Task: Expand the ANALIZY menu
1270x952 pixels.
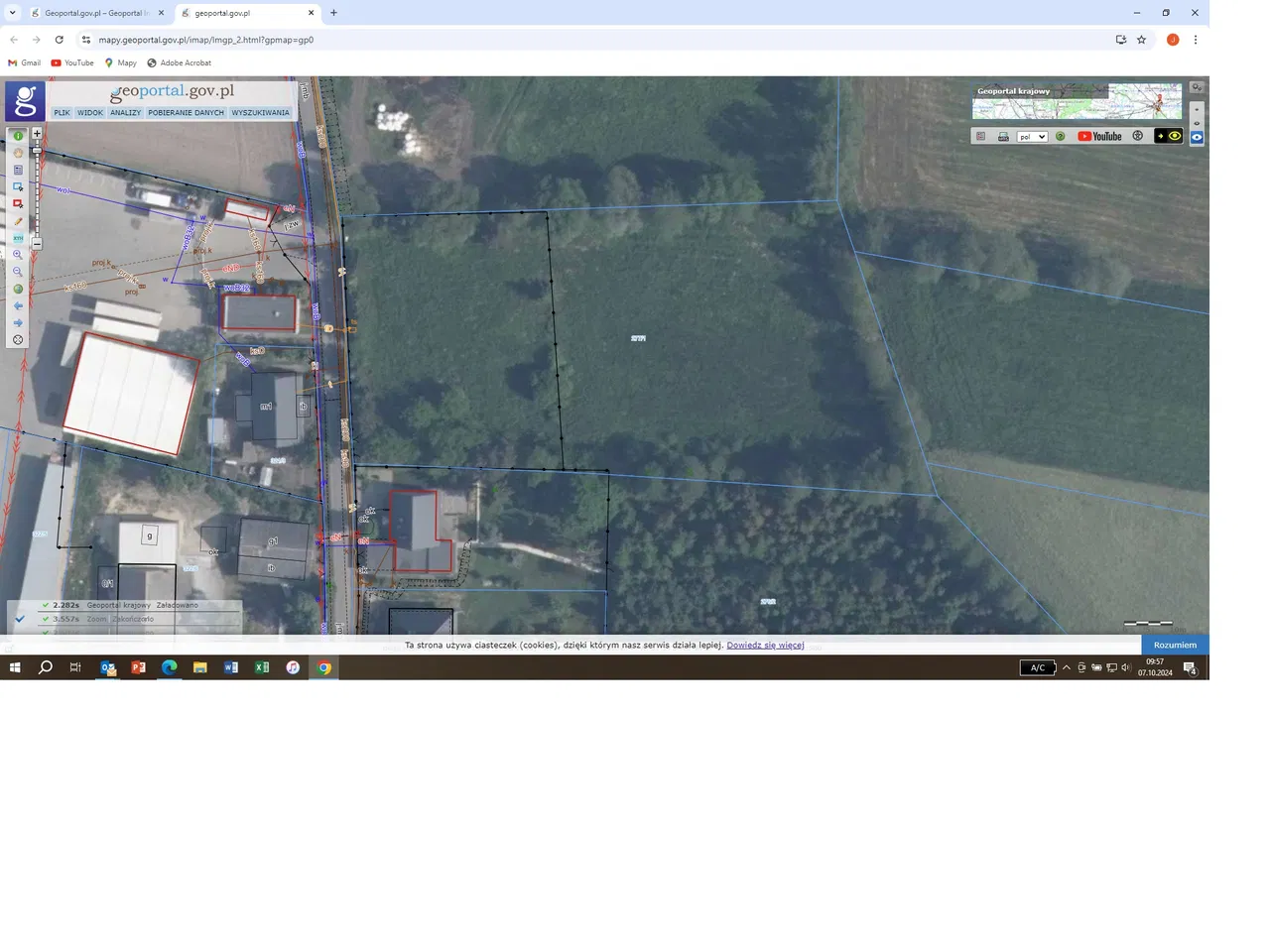Action: (x=125, y=113)
